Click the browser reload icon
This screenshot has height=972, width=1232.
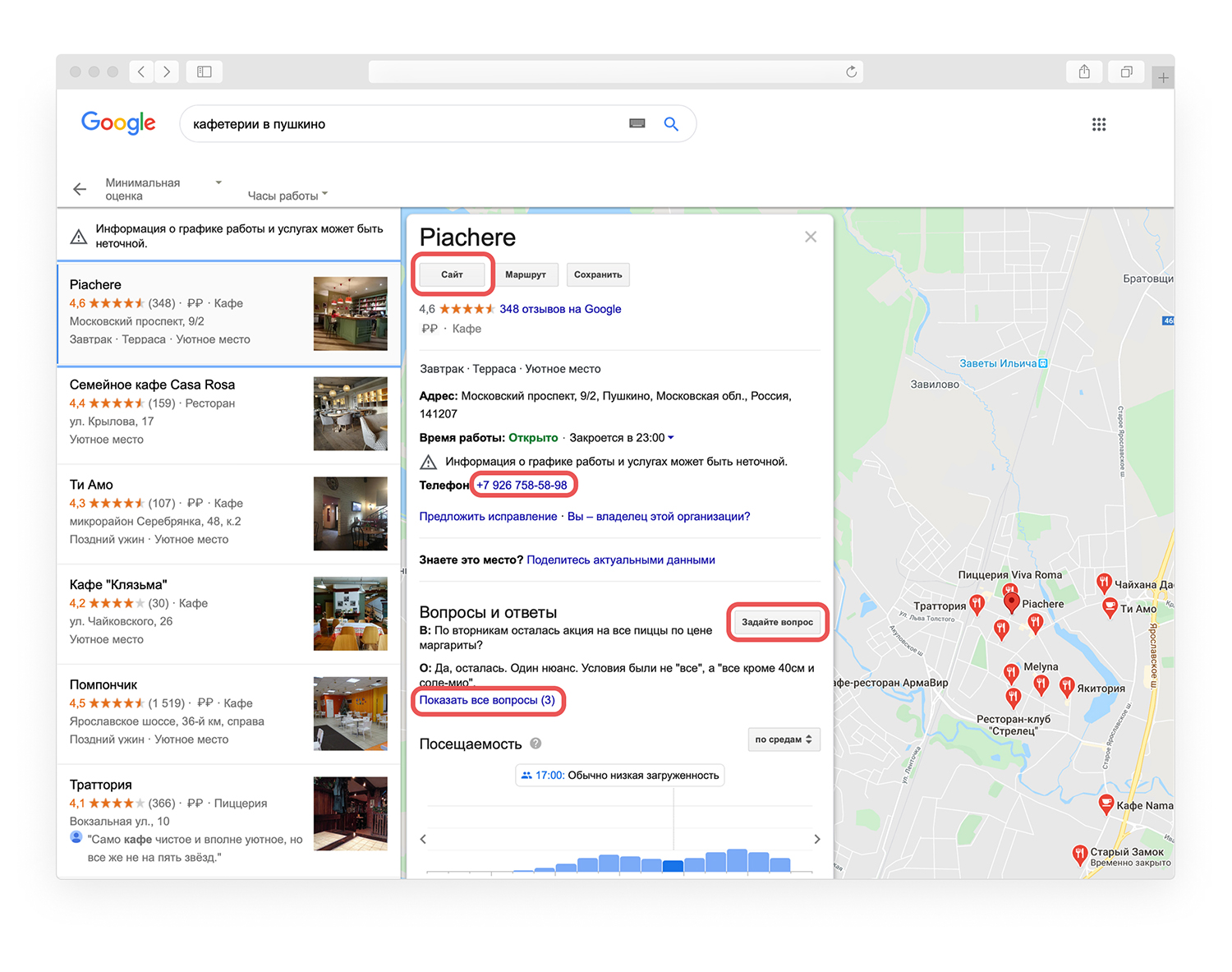[x=851, y=72]
